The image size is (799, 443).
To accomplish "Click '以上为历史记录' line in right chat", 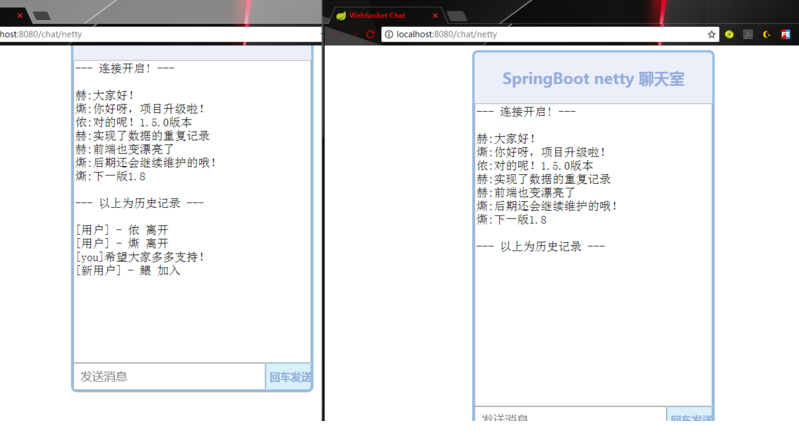I will click(541, 246).
